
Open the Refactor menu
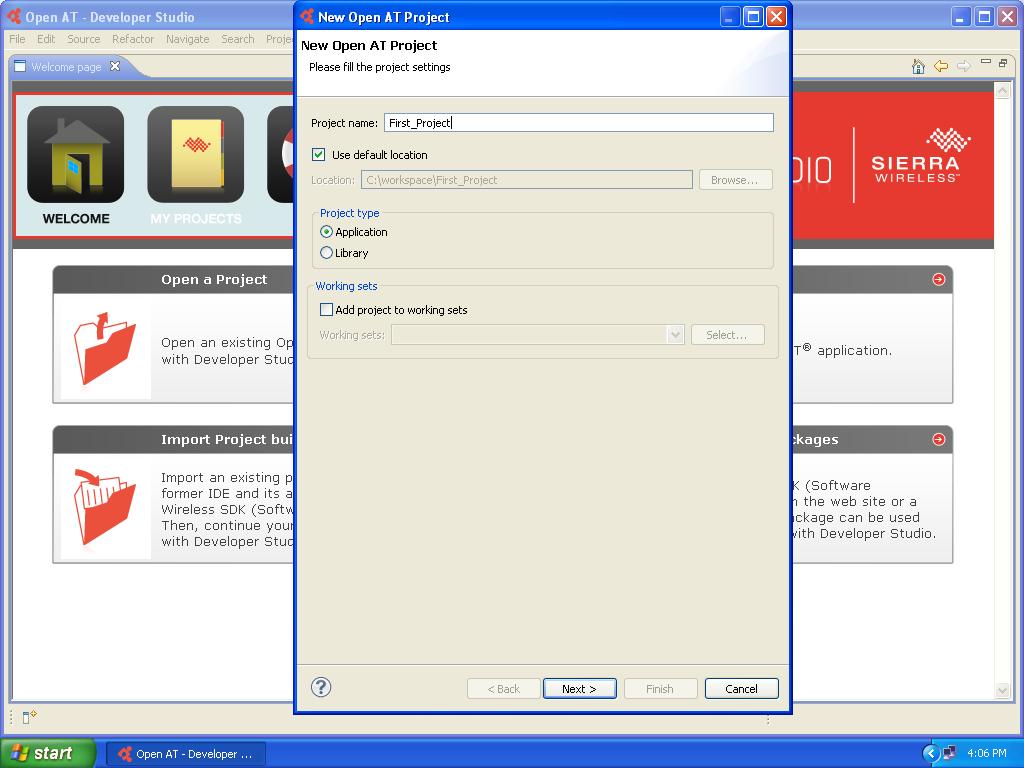coord(133,39)
